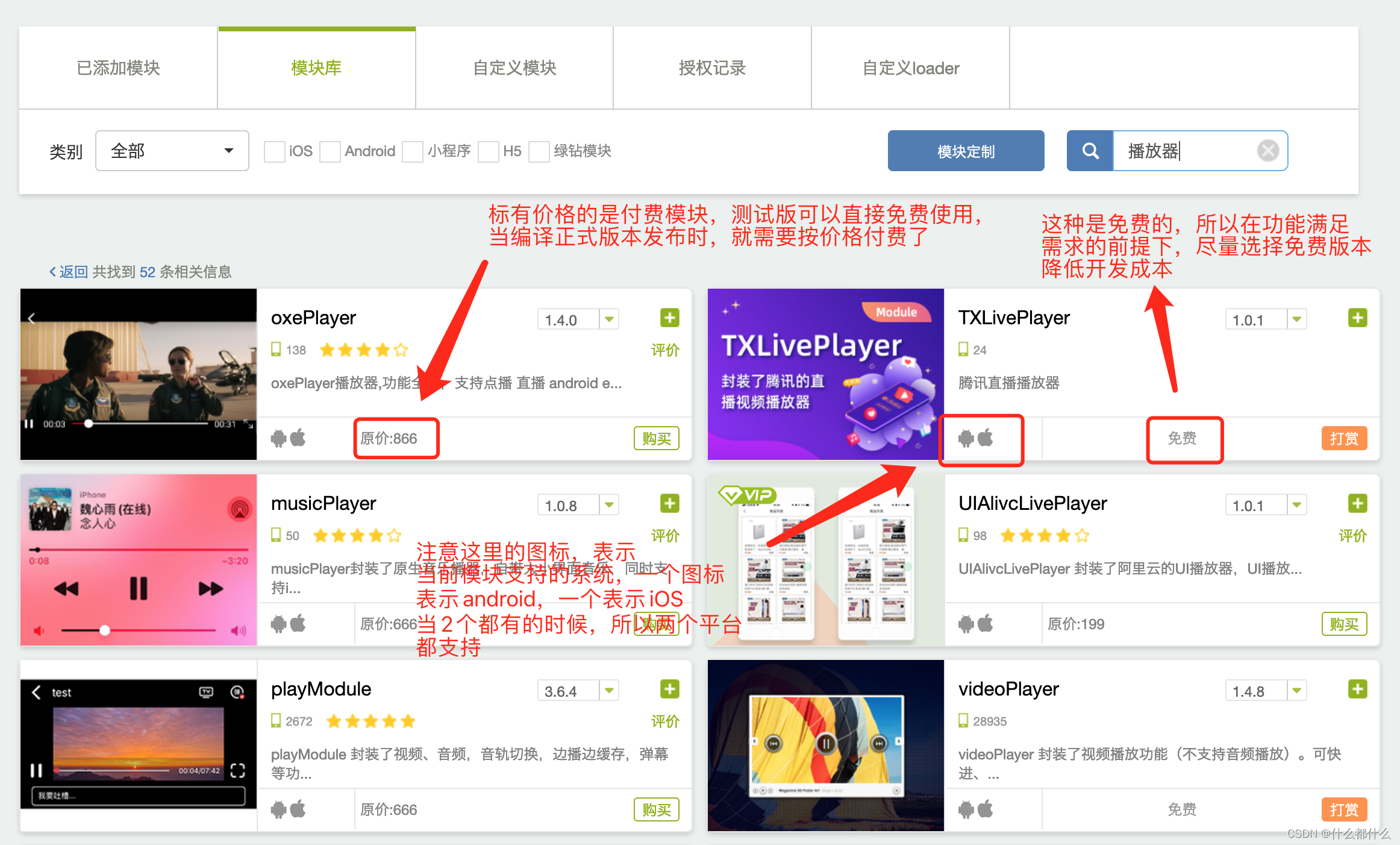This screenshot has width=1400, height=845.
Task: Expand oxePlayer version dropdown showing 1.4.0
Action: pyautogui.click(x=609, y=319)
